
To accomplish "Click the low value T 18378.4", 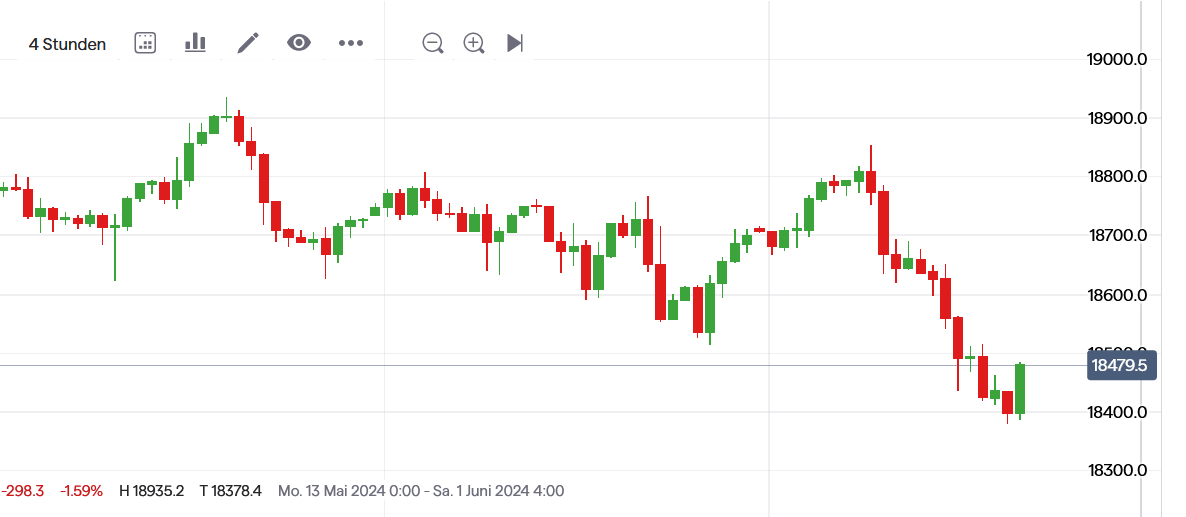I will click(230, 491).
